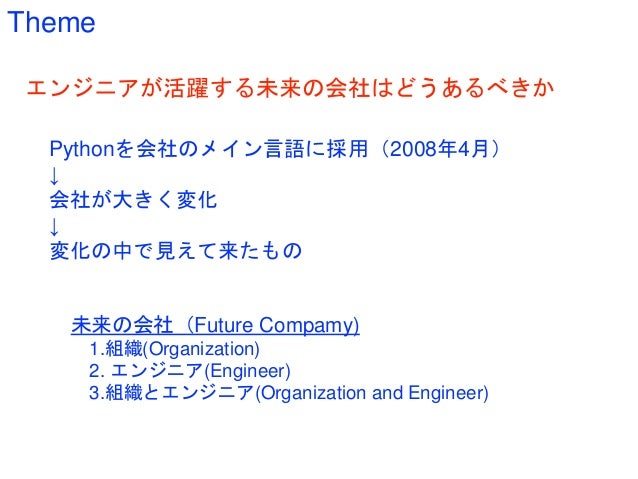Click 'あるべきか' at end of red headline
The height and width of the screenshot is (479, 638).
(x=498, y=88)
